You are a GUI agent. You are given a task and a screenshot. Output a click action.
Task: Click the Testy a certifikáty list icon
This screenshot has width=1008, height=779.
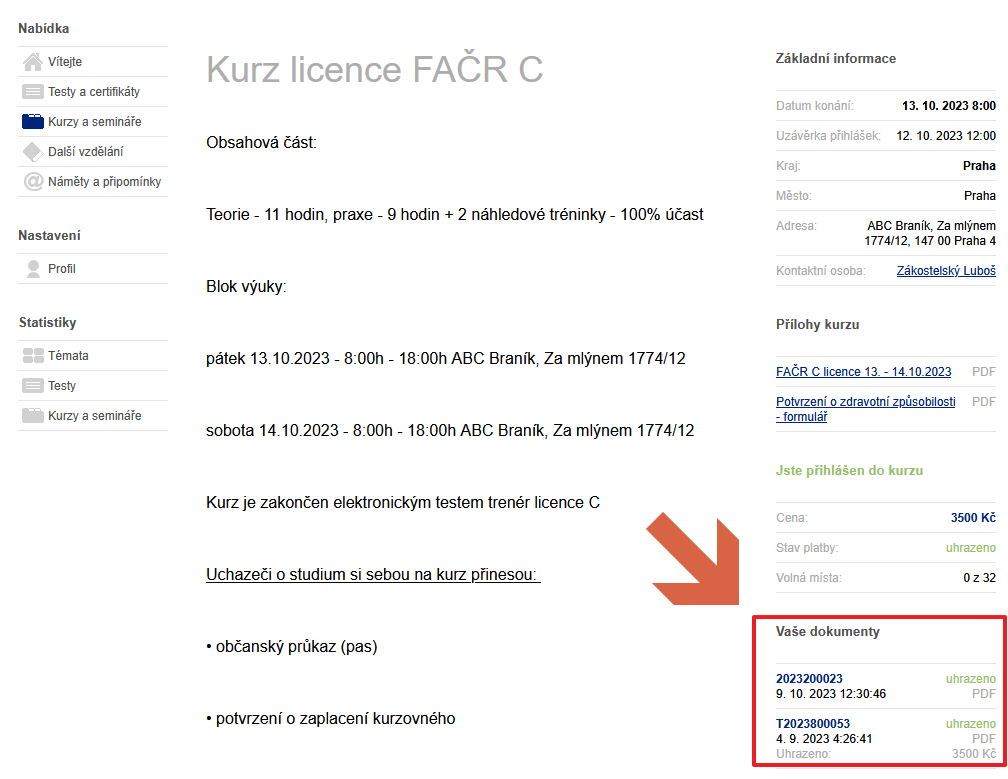pyautogui.click(x=33, y=92)
